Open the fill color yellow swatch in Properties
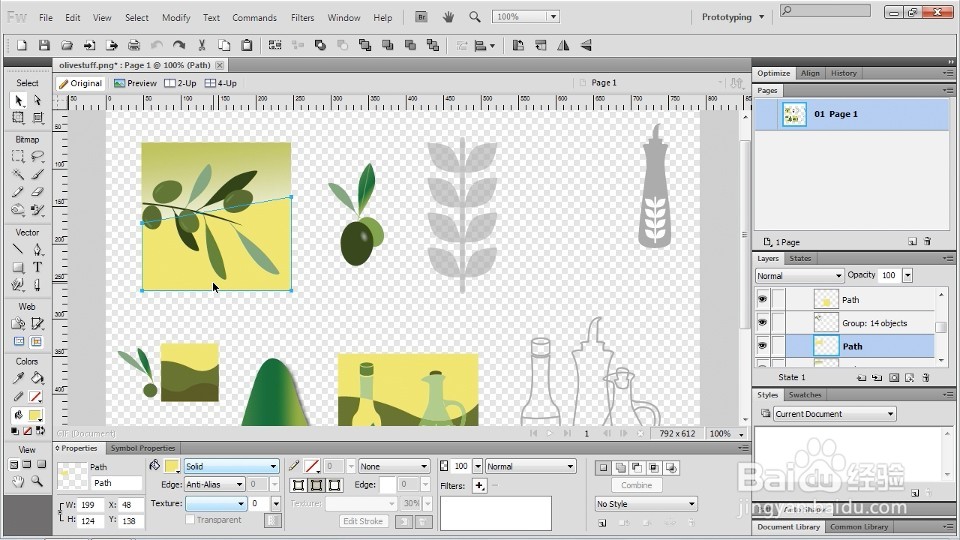 pyautogui.click(x=172, y=466)
